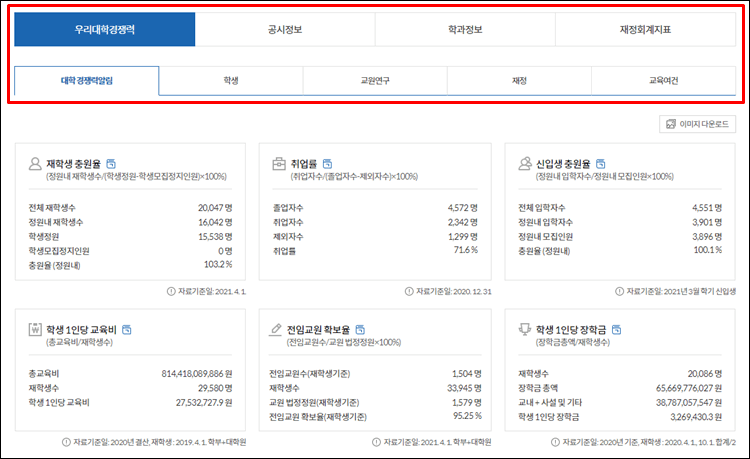Select the 정원내 모집인원 value 3,896 명
This screenshot has width=750, height=459.
click(707, 237)
